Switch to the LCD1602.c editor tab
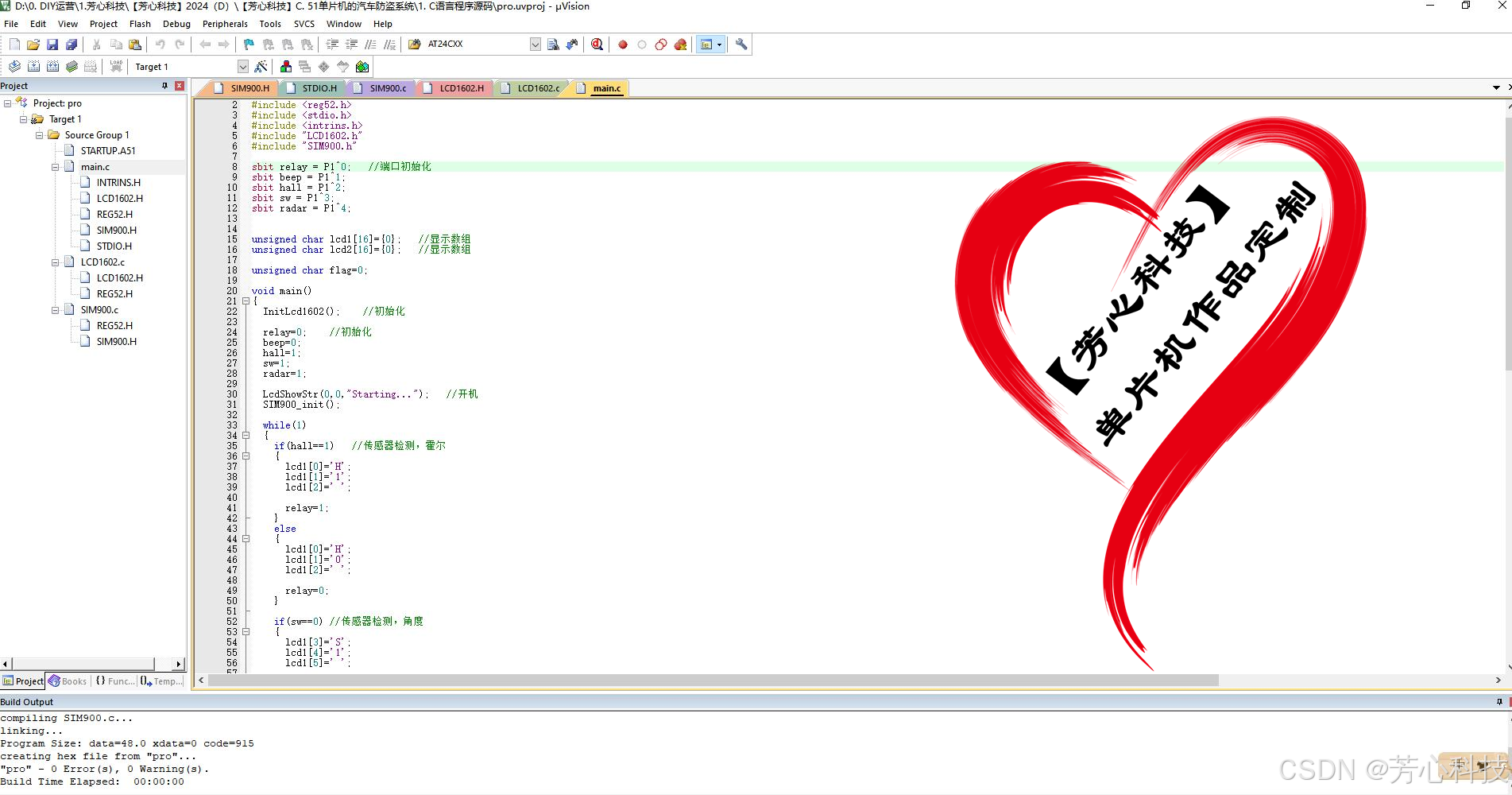Viewport: 1512px width, 795px height. (x=530, y=88)
